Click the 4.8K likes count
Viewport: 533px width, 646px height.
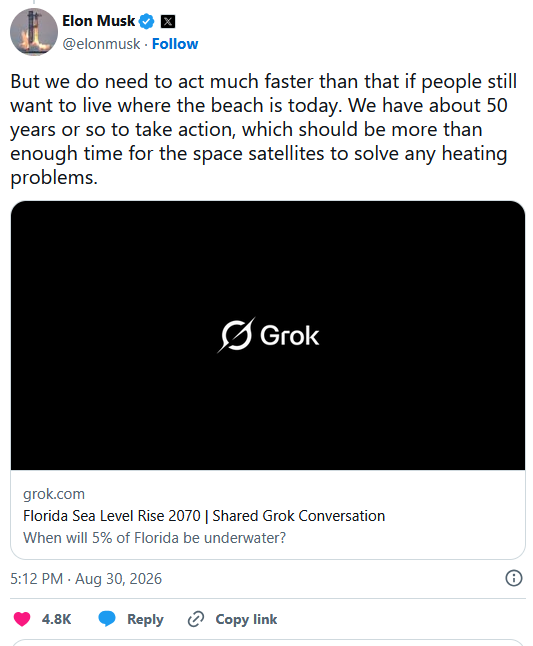(x=56, y=619)
